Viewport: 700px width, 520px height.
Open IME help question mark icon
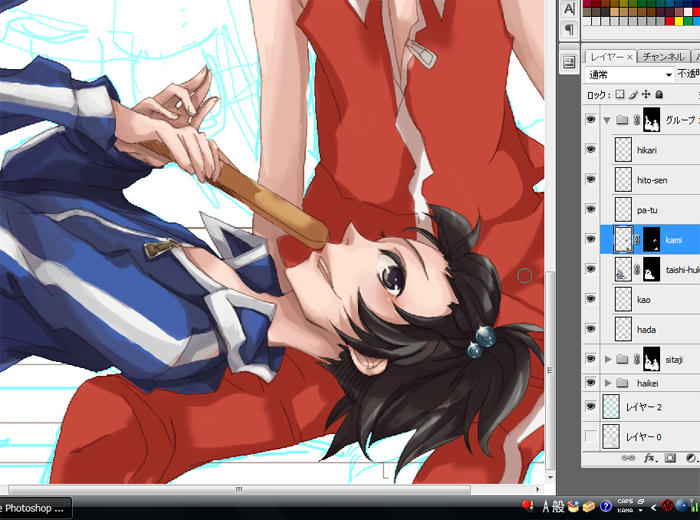tap(605, 506)
